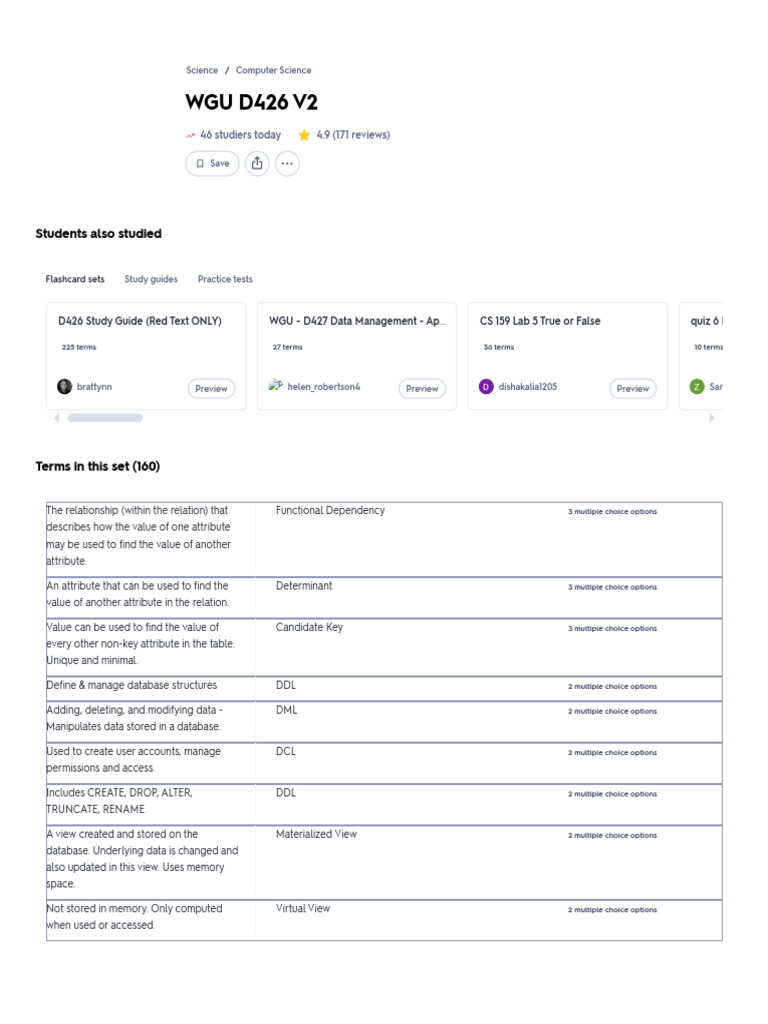The height and width of the screenshot is (1024, 768).
Task: Click the share icon button
Action: (x=257, y=163)
